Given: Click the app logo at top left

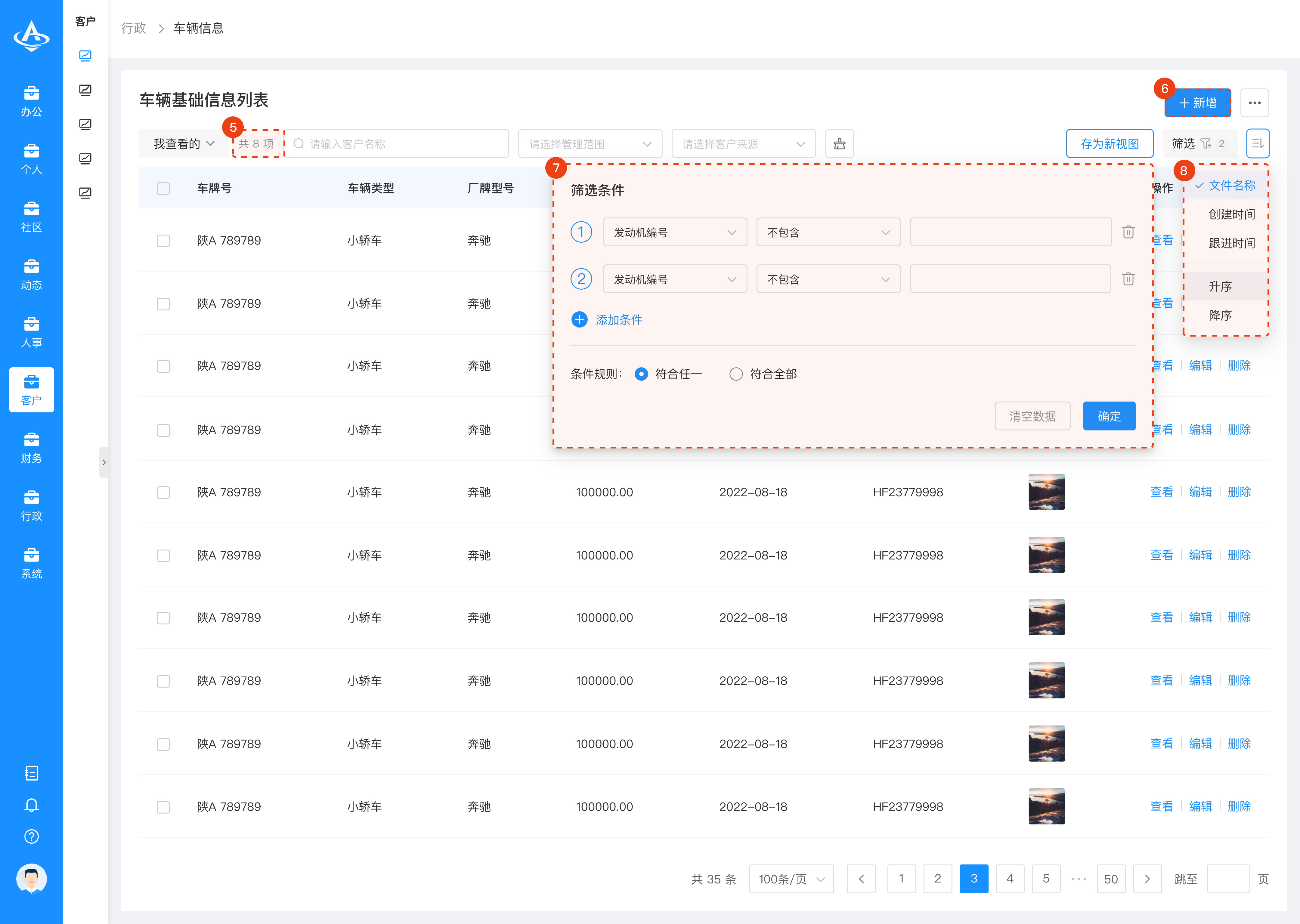Looking at the screenshot, I should (31, 36).
